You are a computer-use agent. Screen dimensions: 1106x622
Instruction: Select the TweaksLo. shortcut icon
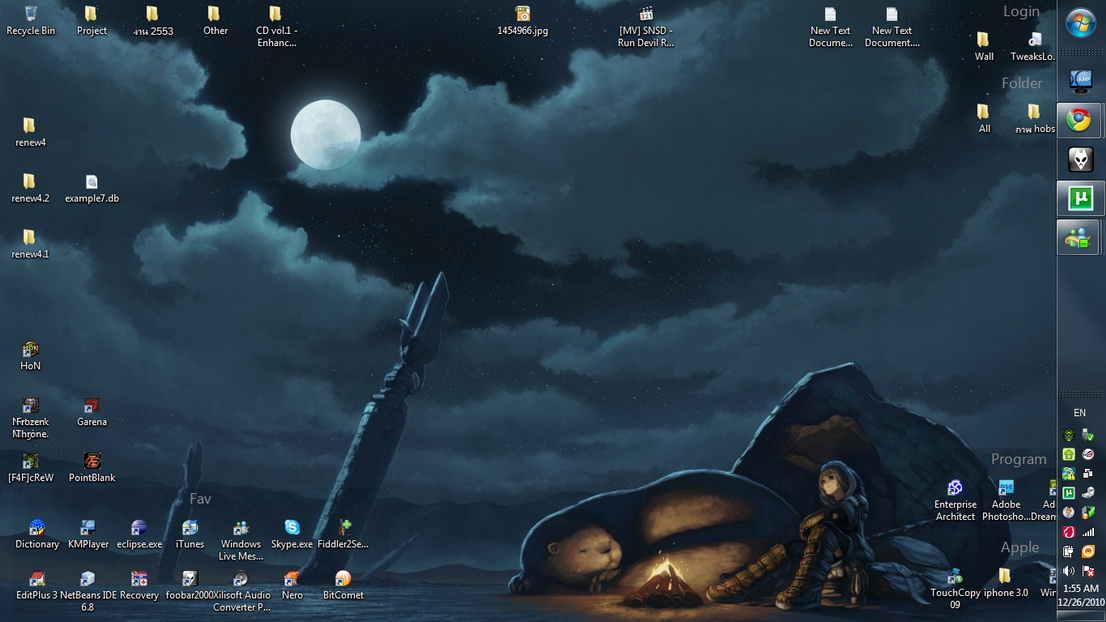point(1033,47)
